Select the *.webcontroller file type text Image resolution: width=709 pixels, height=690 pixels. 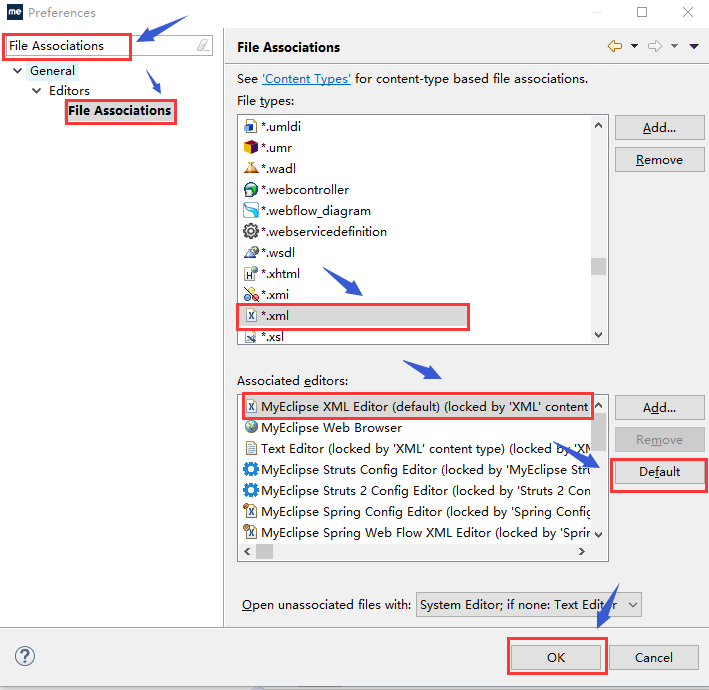point(305,189)
